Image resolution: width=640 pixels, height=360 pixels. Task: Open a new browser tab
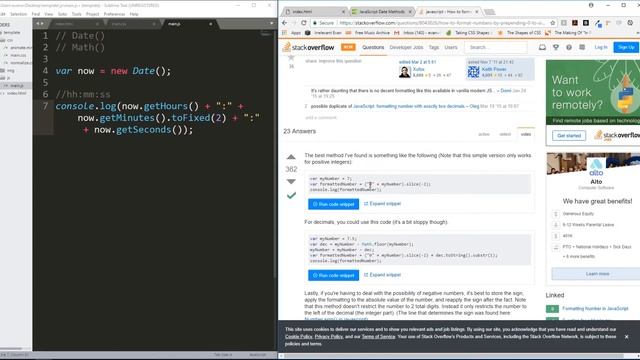pos(489,11)
